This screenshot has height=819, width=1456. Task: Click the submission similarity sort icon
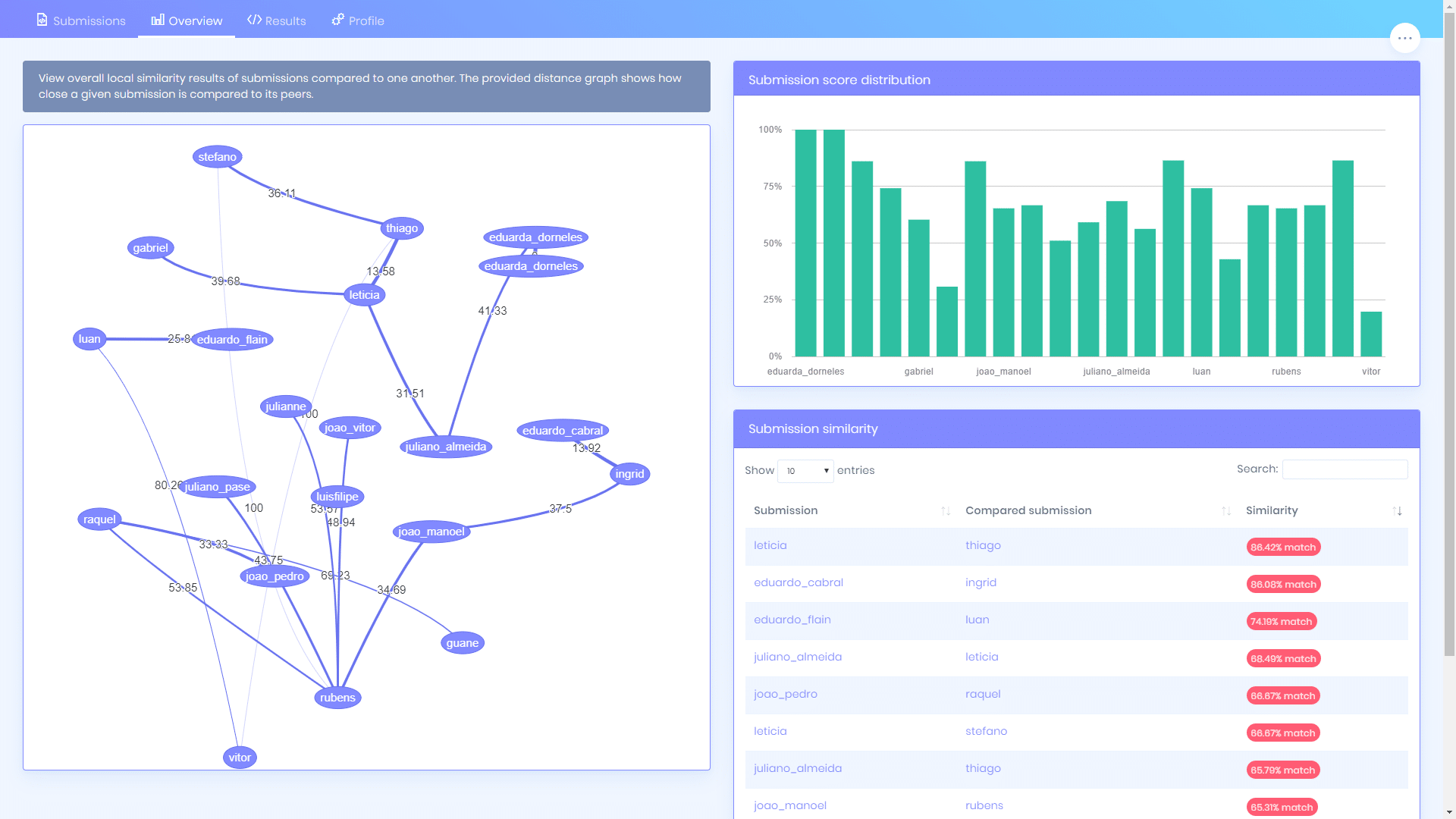1397,510
